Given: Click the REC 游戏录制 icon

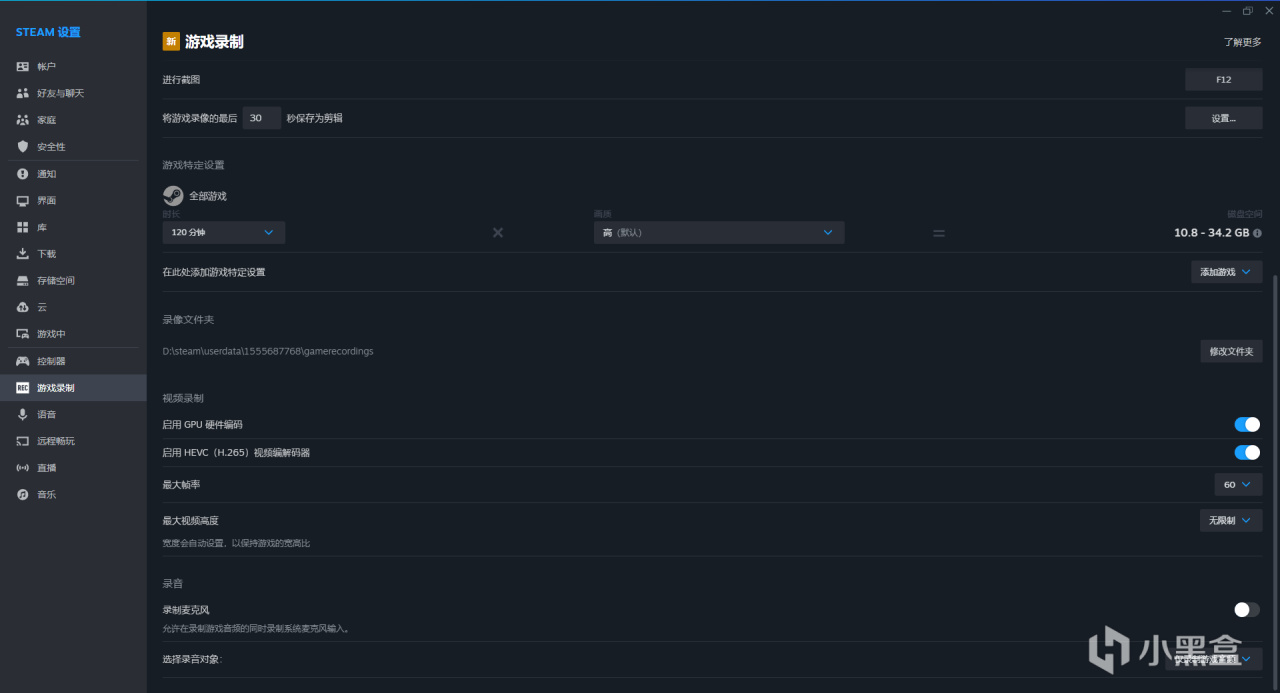Looking at the screenshot, I should coord(23,388).
